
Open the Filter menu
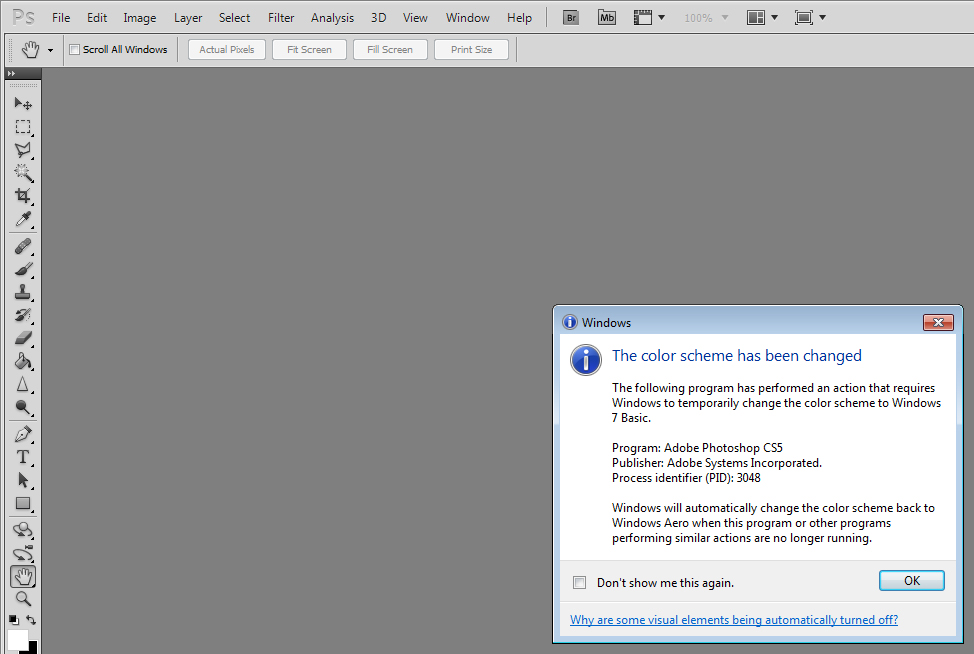[281, 18]
